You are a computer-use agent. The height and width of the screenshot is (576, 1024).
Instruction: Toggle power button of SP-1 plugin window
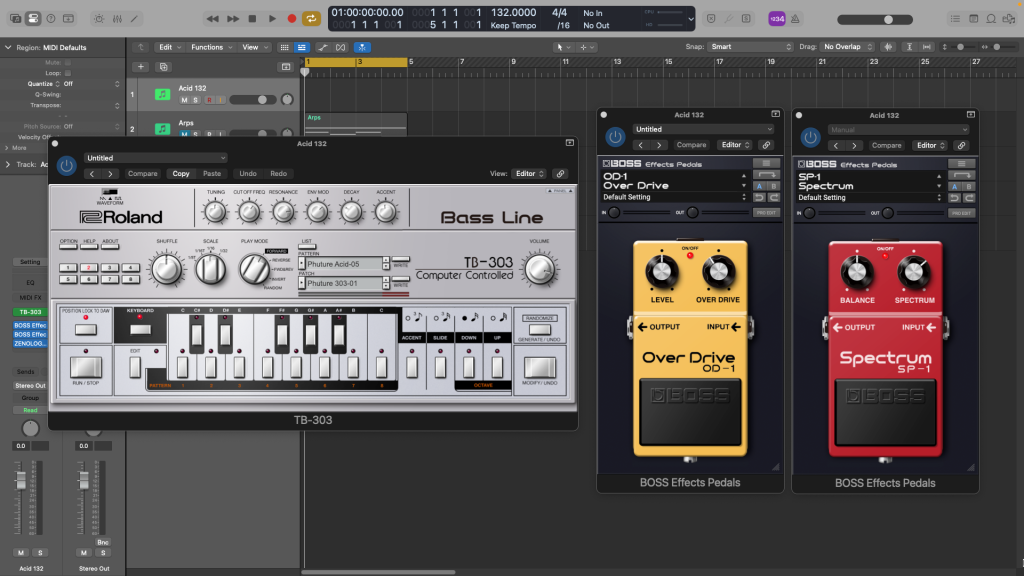tap(810, 138)
